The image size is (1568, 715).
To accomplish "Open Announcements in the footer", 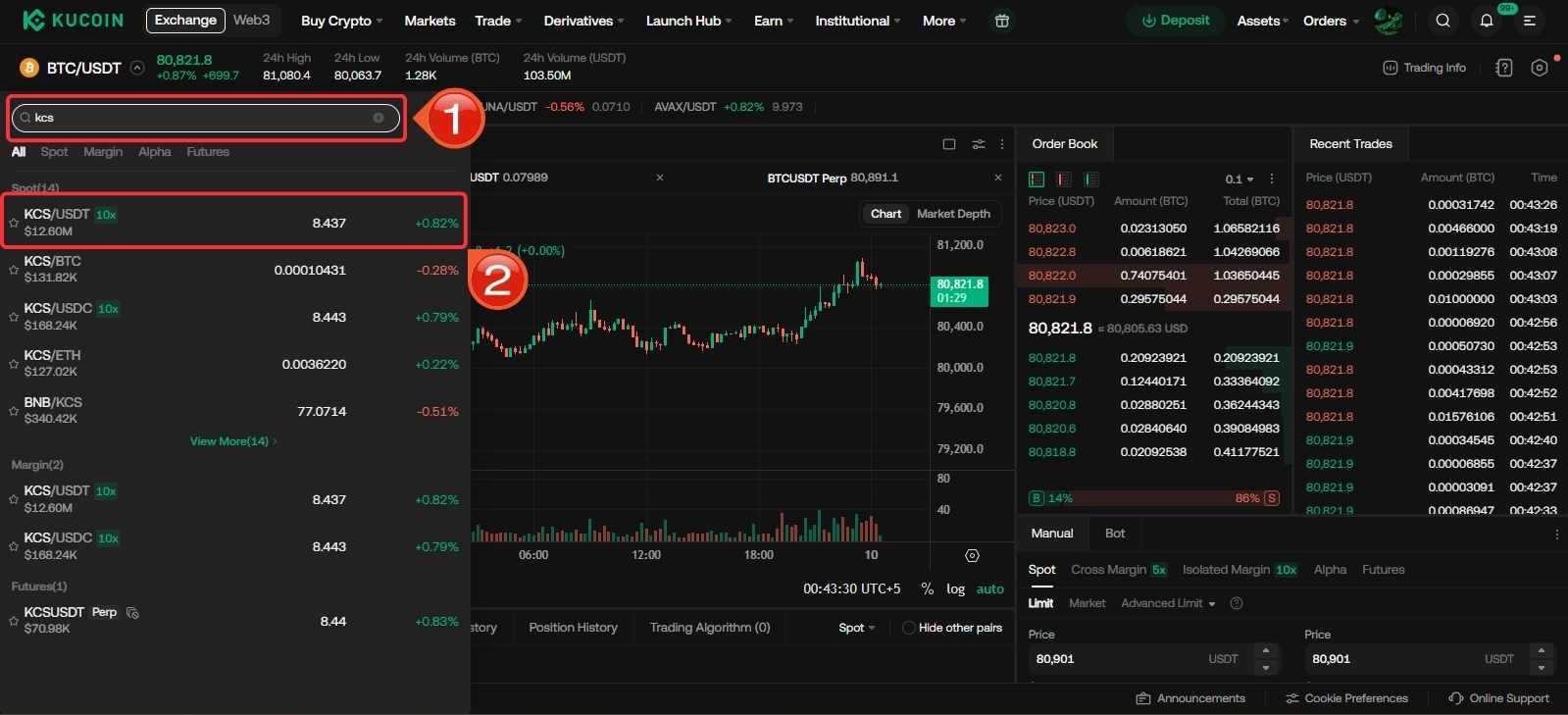I will (x=1190, y=698).
